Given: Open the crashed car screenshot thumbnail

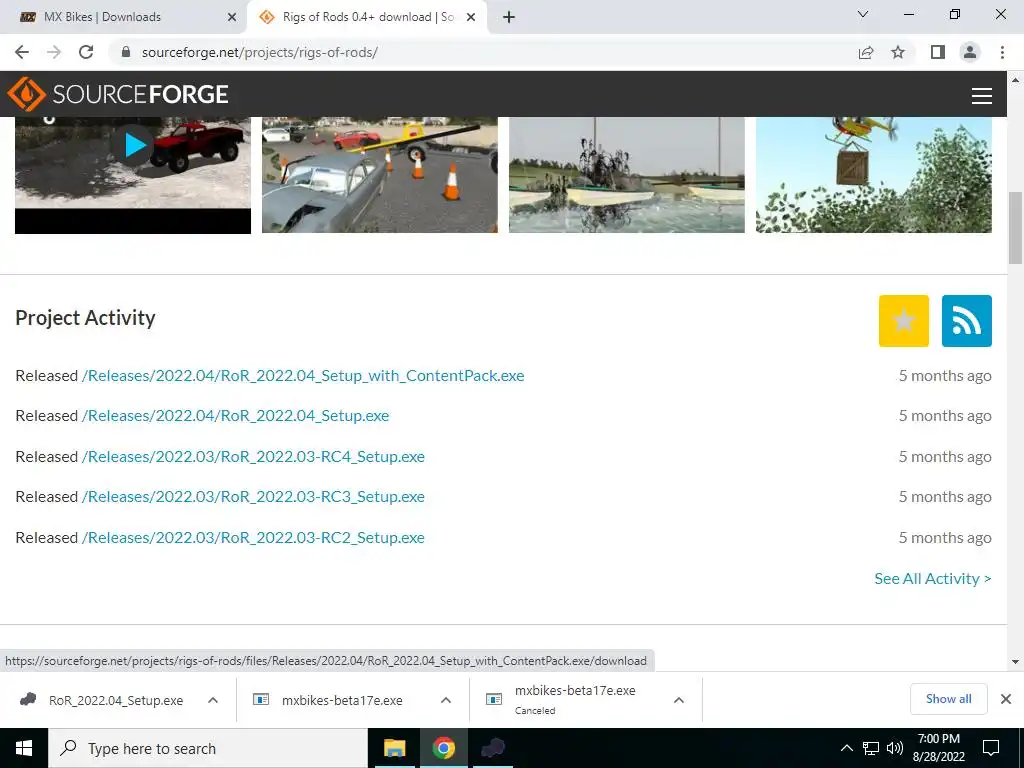Looking at the screenshot, I should tap(379, 175).
